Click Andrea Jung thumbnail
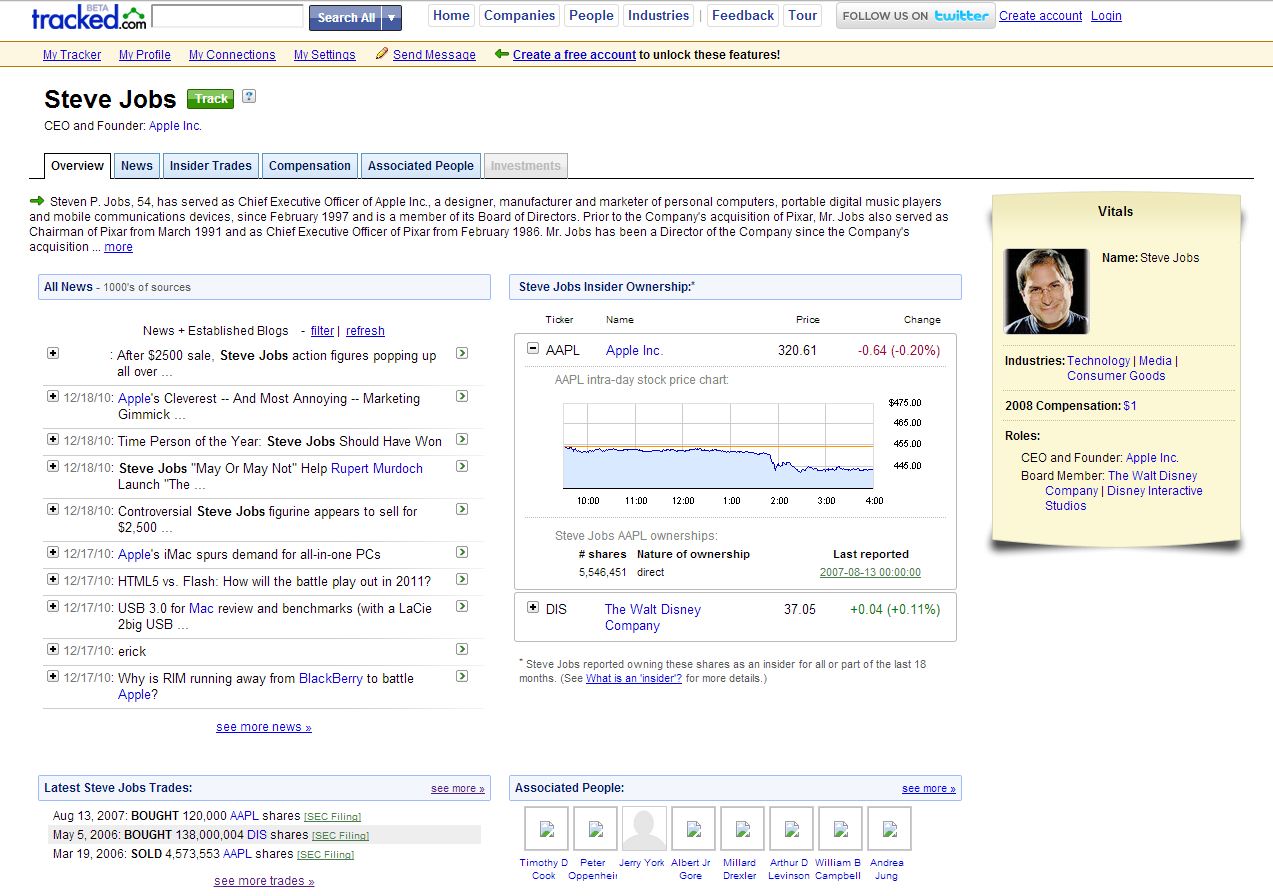This screenshot has height=896, width=1273. (889, 829)
